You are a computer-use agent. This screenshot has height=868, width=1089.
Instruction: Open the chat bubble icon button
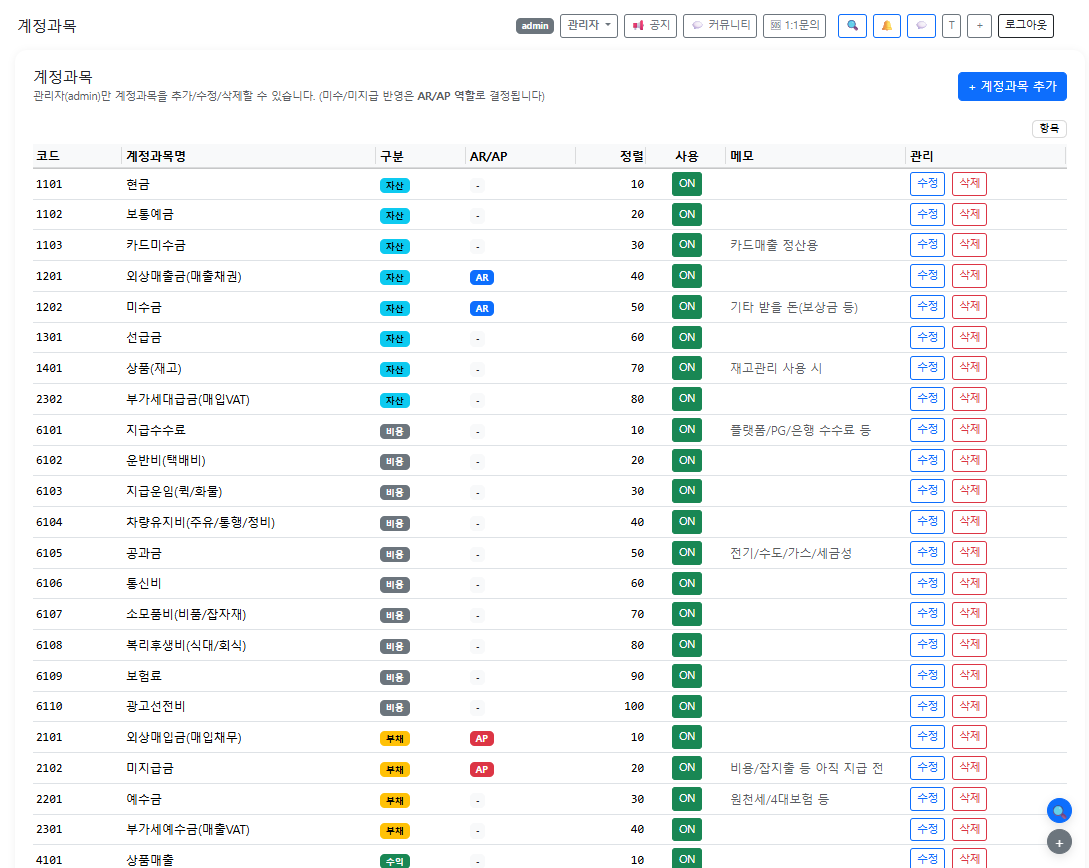tap(921, 26)
